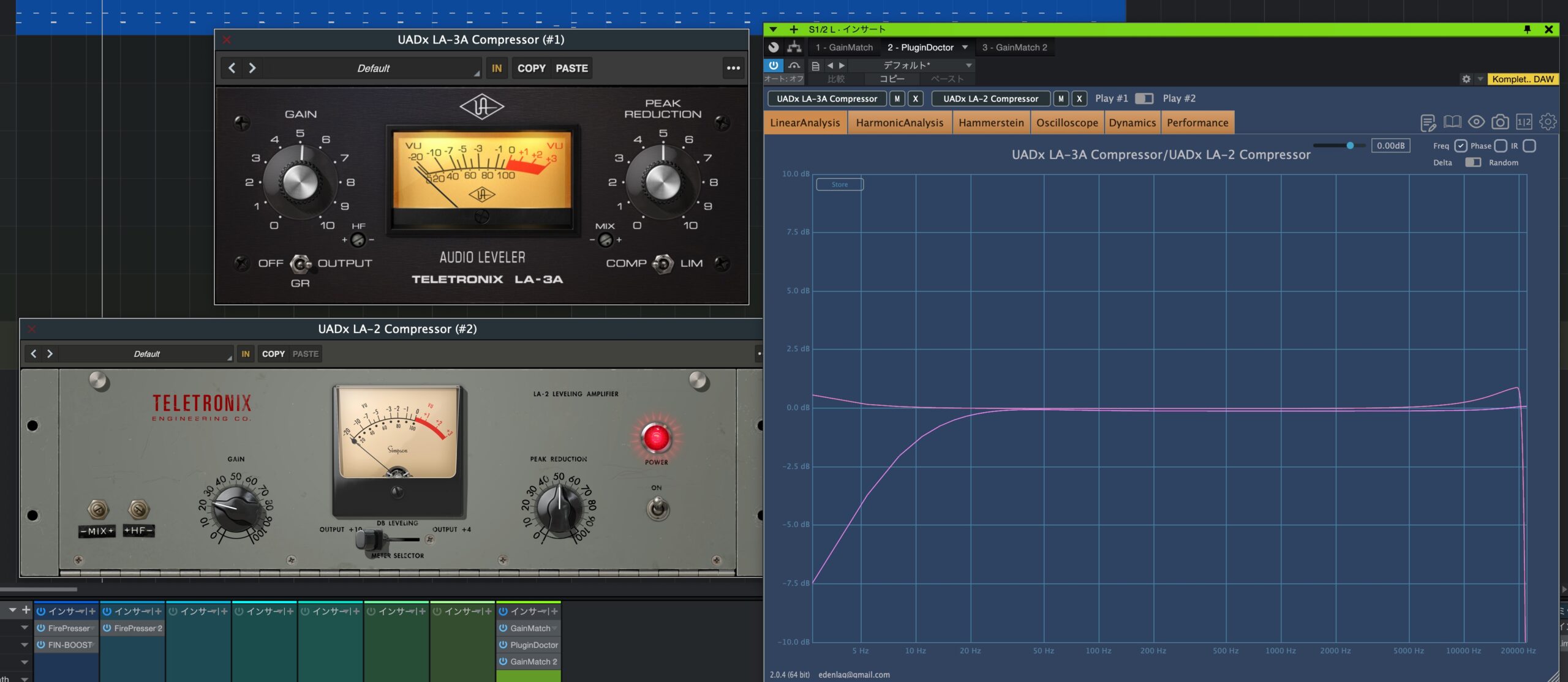Image resolution: width=1568 pixels, height=682 pixels.
Task: Take a snapshot with the camera icon
Action: [1500, 122]
